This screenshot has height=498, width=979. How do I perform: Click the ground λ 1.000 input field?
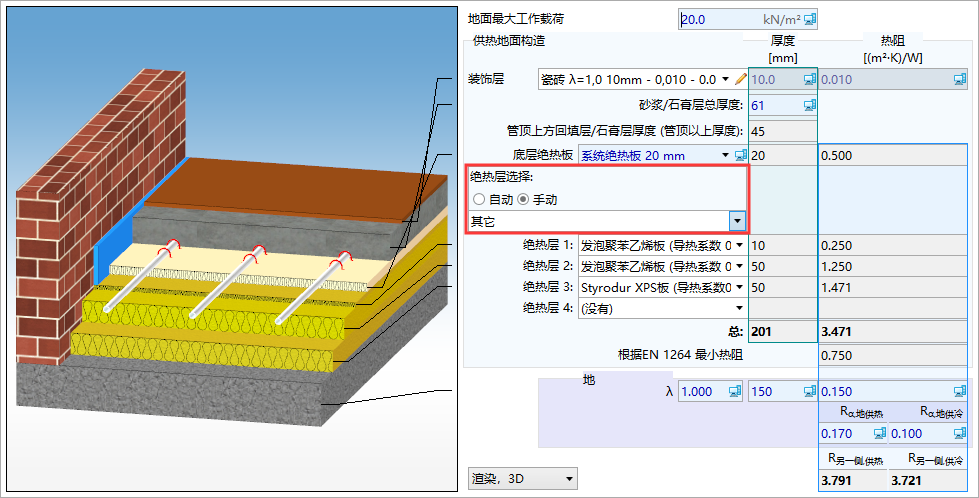point(700,392)
